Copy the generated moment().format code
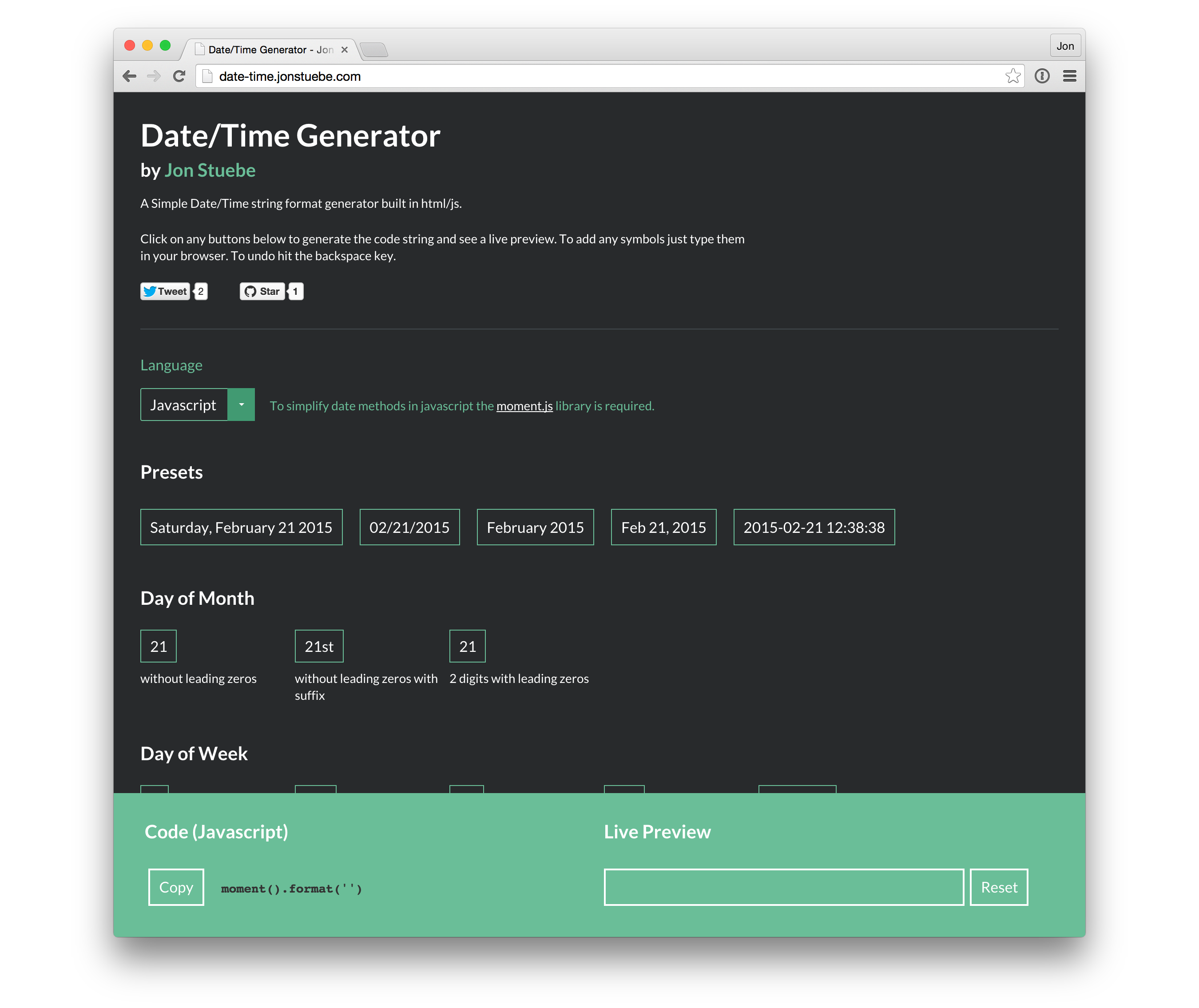The image size is (1199, 1008). [x=176, y=887]
